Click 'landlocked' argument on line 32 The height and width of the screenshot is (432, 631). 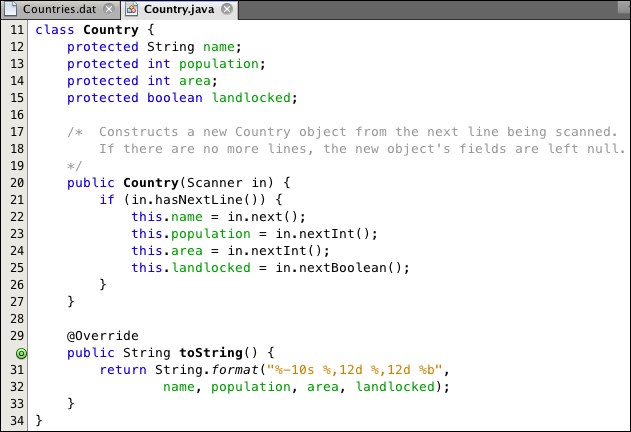[395, 387]
